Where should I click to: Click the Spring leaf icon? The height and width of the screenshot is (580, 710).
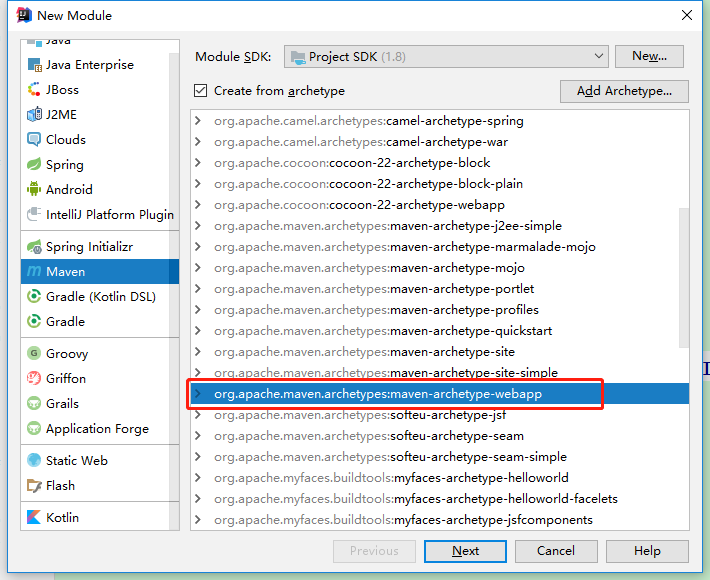click(34, 164)
